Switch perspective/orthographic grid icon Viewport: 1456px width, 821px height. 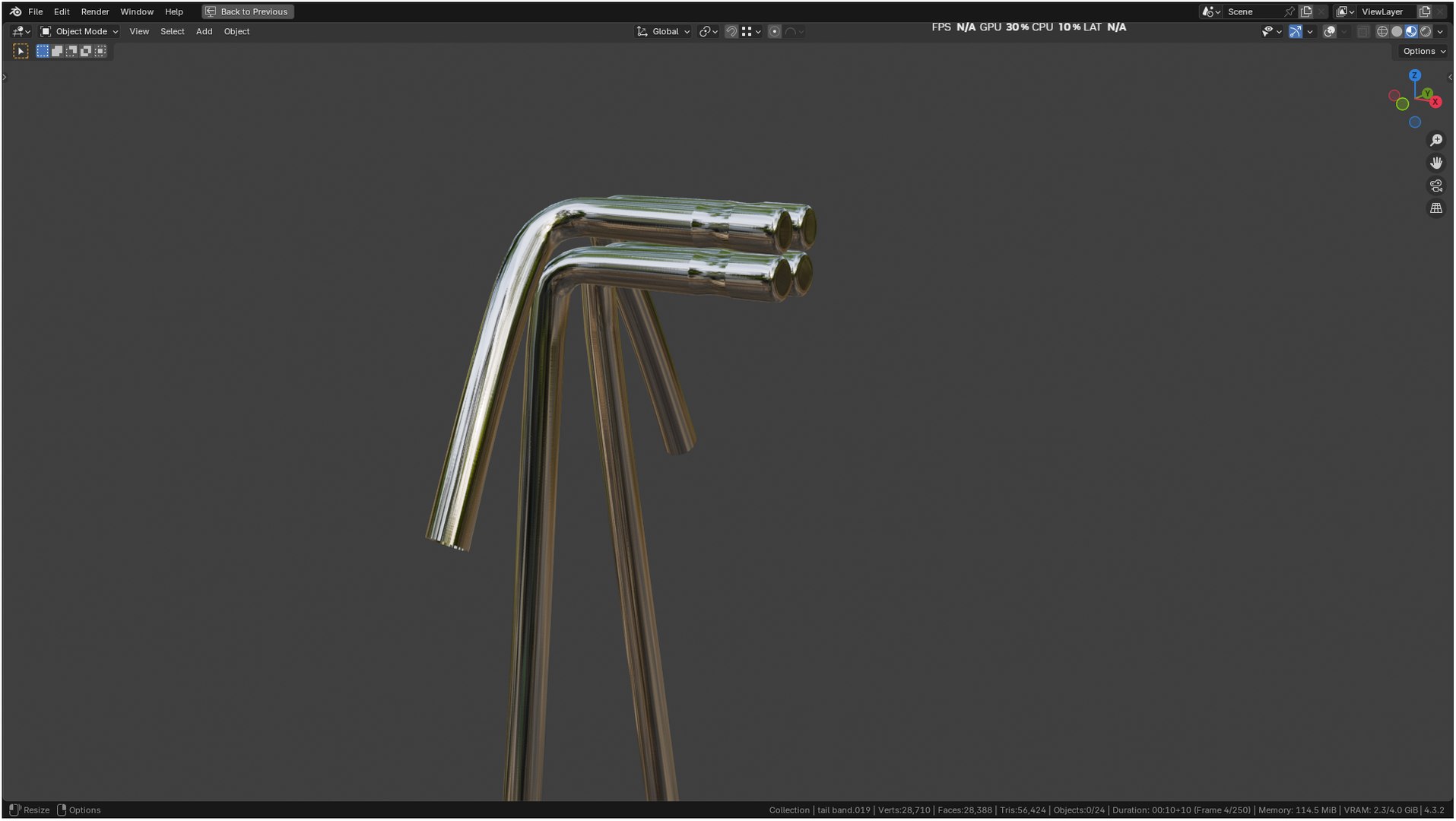[x=1435, y=208]
